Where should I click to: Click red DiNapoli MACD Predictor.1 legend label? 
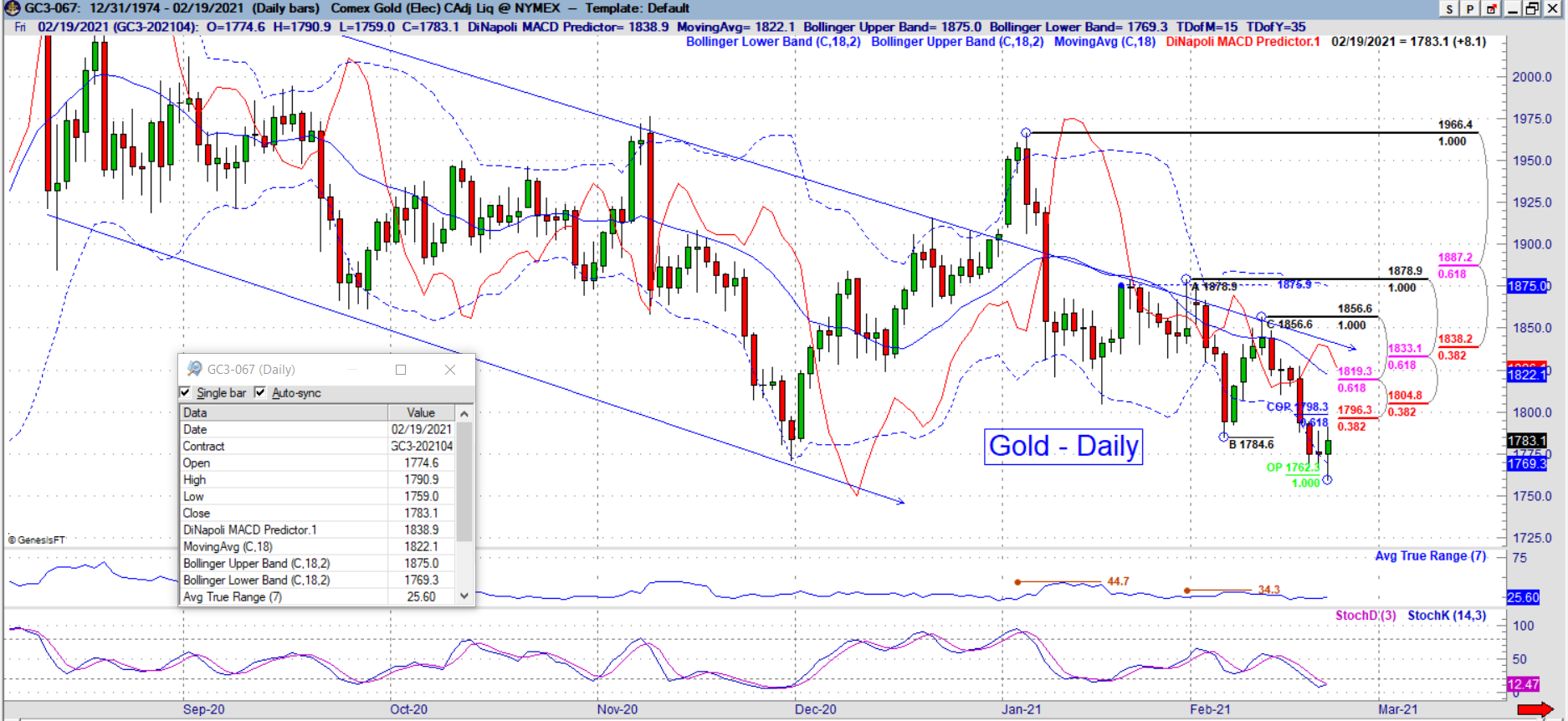coord(1243,42)
